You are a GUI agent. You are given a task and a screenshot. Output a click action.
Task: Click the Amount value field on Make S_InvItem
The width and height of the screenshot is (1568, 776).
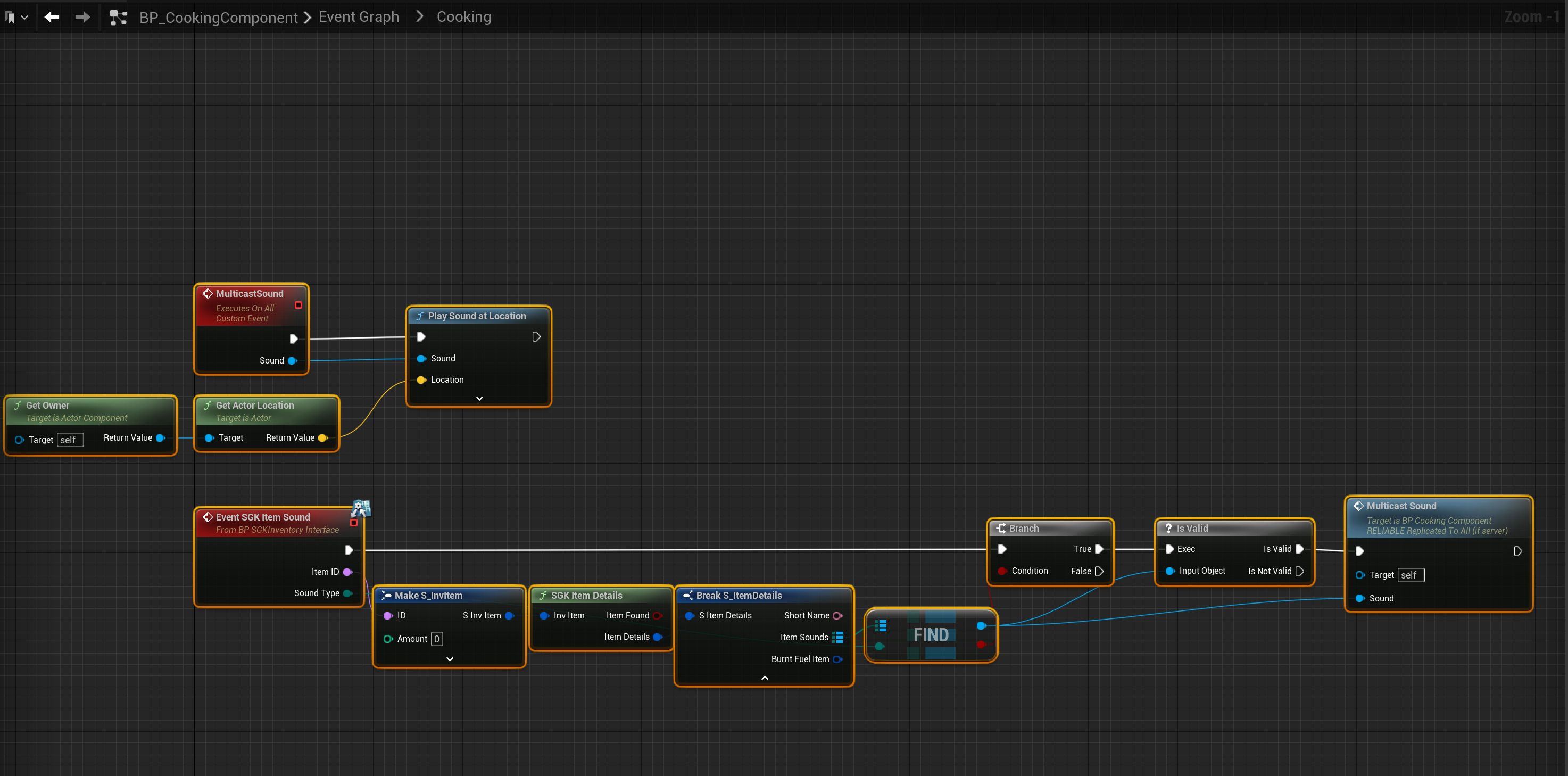point(436,638)
